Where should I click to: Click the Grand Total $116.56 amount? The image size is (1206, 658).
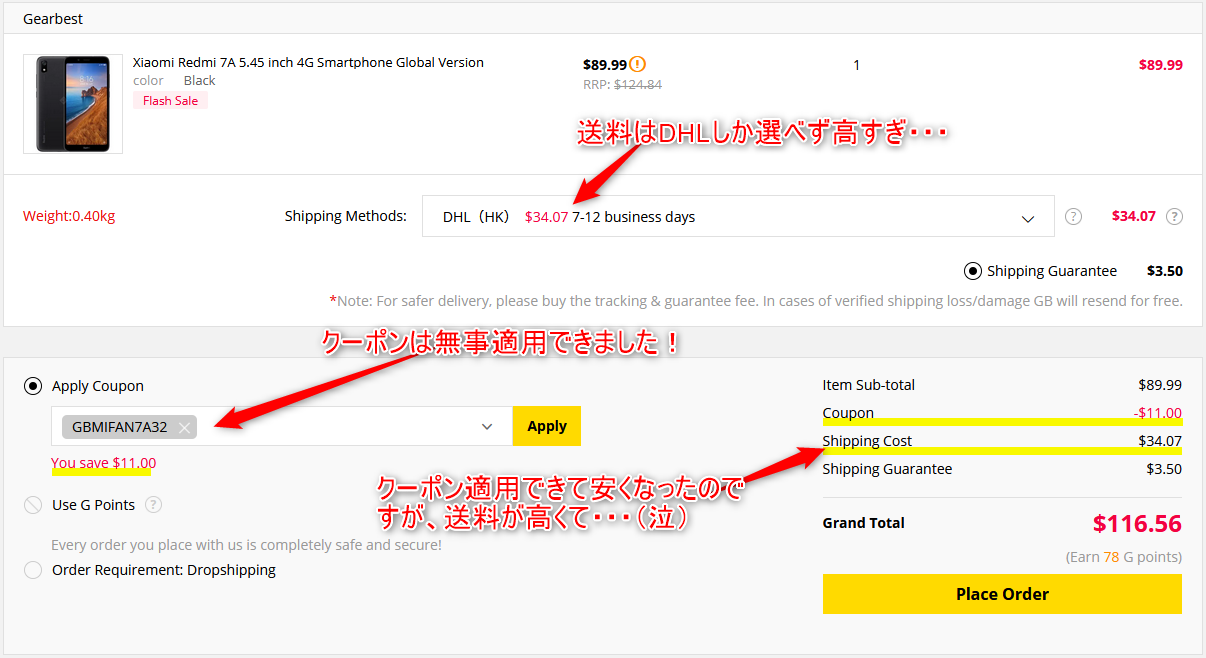[x=1137, y=523]
